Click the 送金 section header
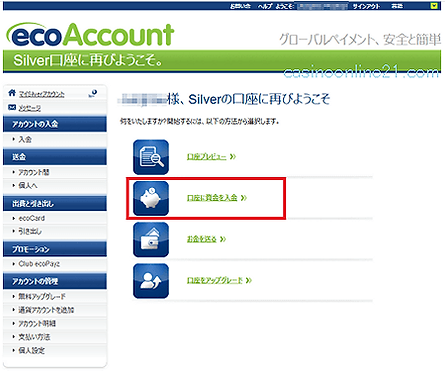445x381 pixels. [x=55, y=157]
